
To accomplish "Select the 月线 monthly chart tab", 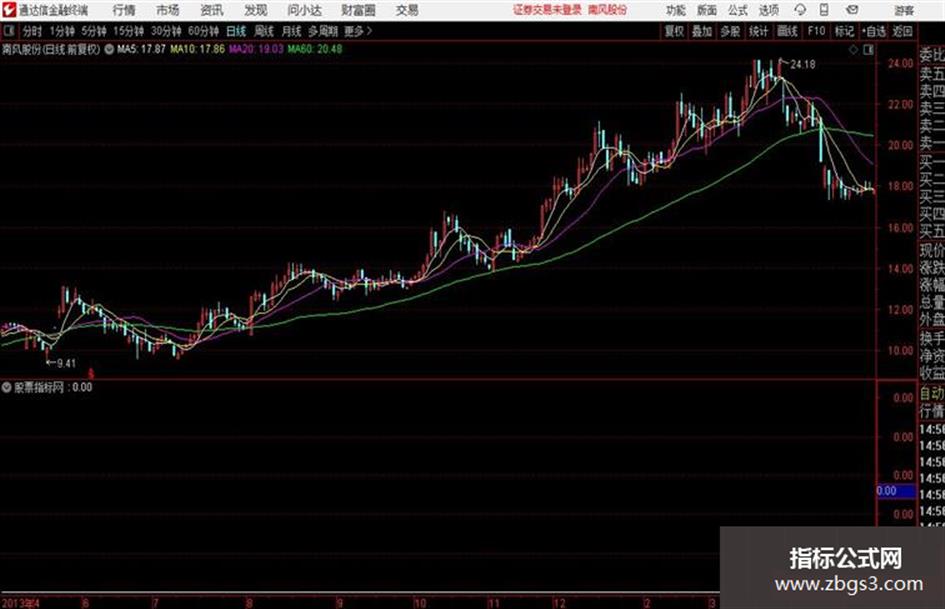I will 292,31.
